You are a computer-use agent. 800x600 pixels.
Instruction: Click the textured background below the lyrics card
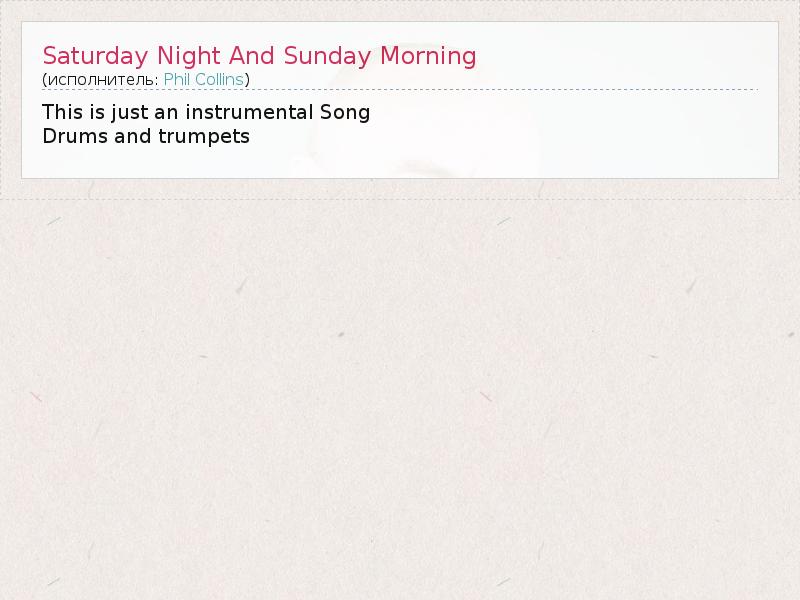tap(400, 400)
